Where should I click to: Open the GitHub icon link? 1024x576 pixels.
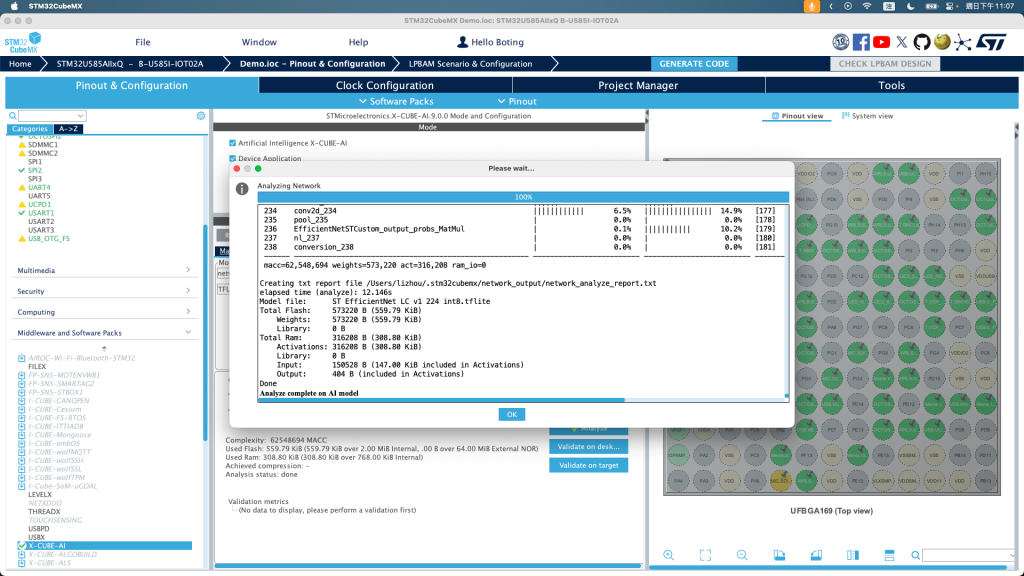click(921, 42)
